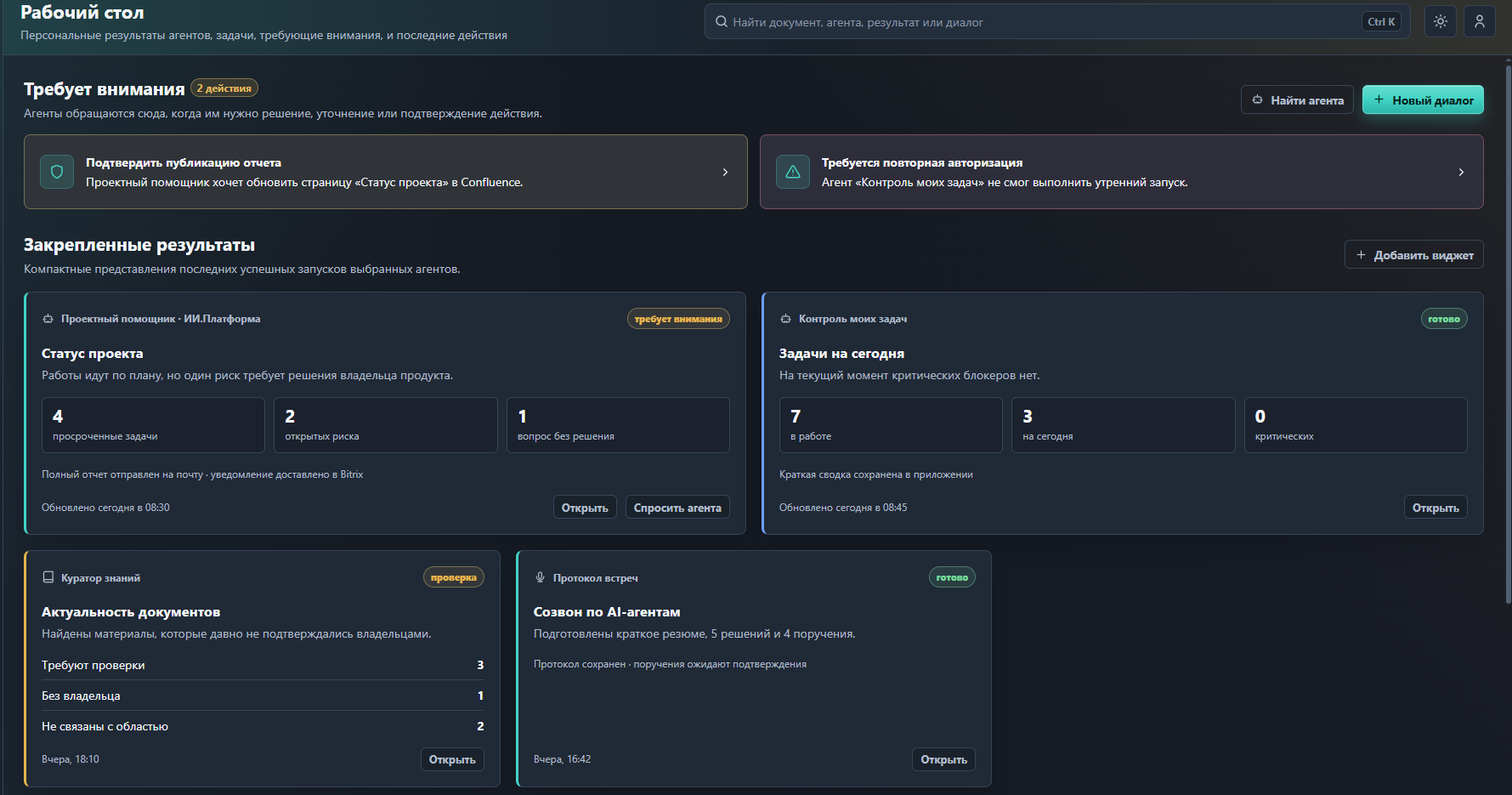1512x795 pixels.
Task: Click the warning triangle icon on reauthorization card
Action: point(793,172)
